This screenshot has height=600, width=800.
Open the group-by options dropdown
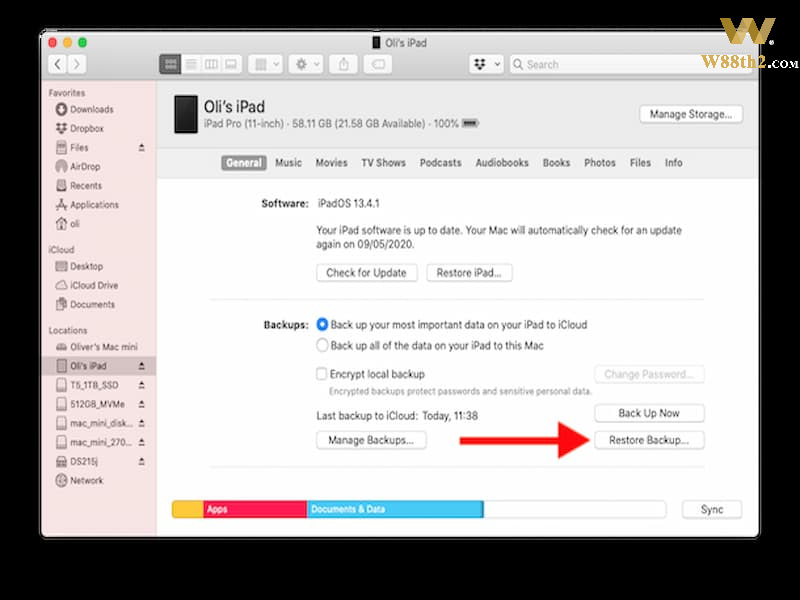click(x=266, y=64)
